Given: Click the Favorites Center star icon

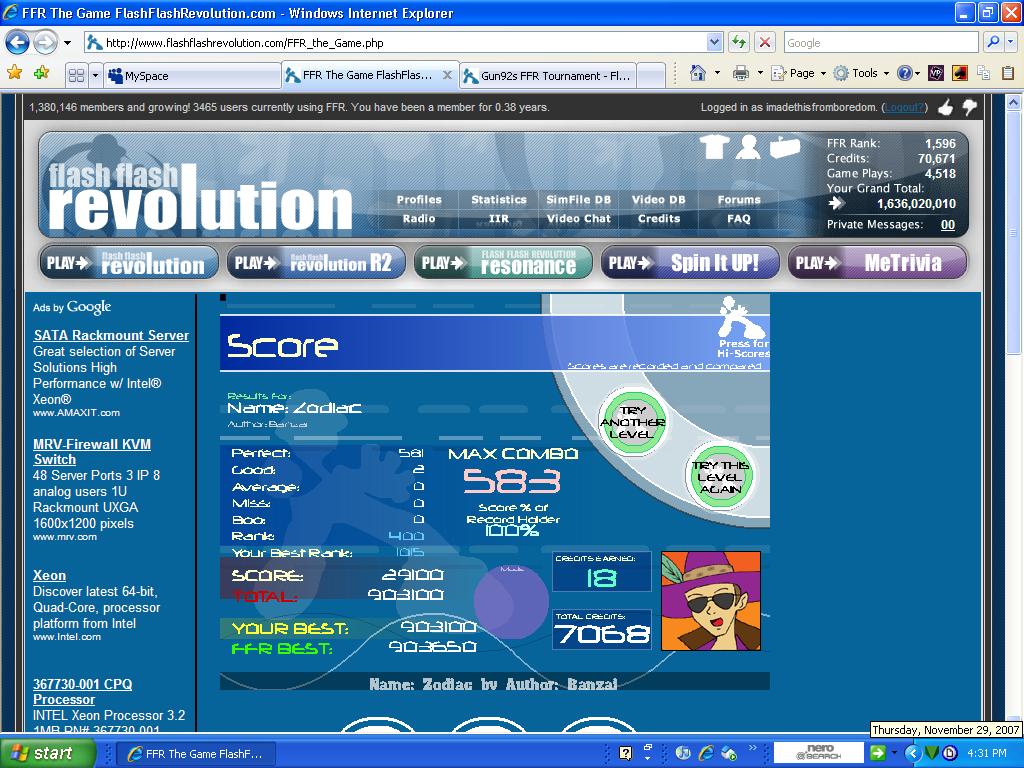Looking at the screenshot, I should (14, 73).
